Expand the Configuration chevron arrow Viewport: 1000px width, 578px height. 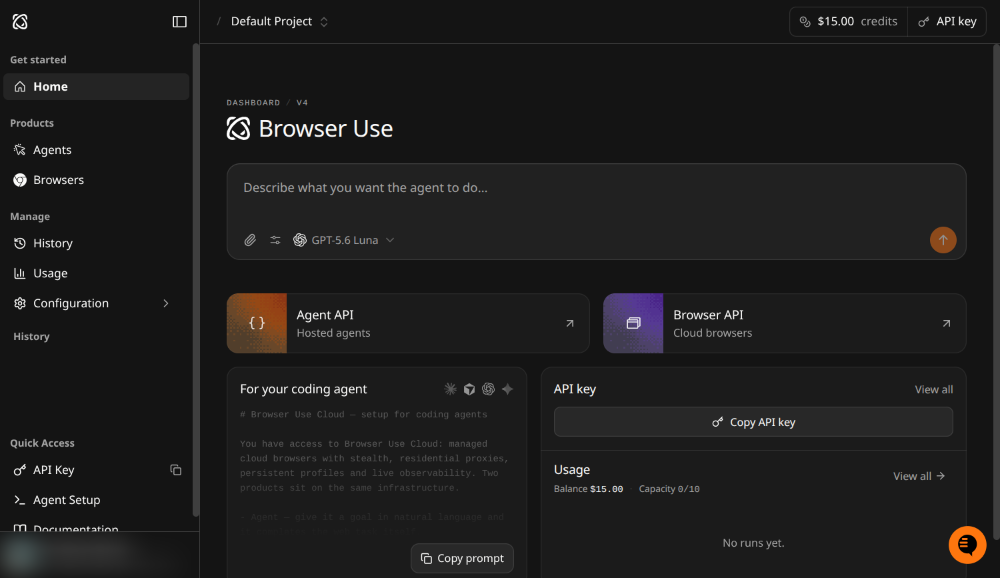[x=166, y=303]
